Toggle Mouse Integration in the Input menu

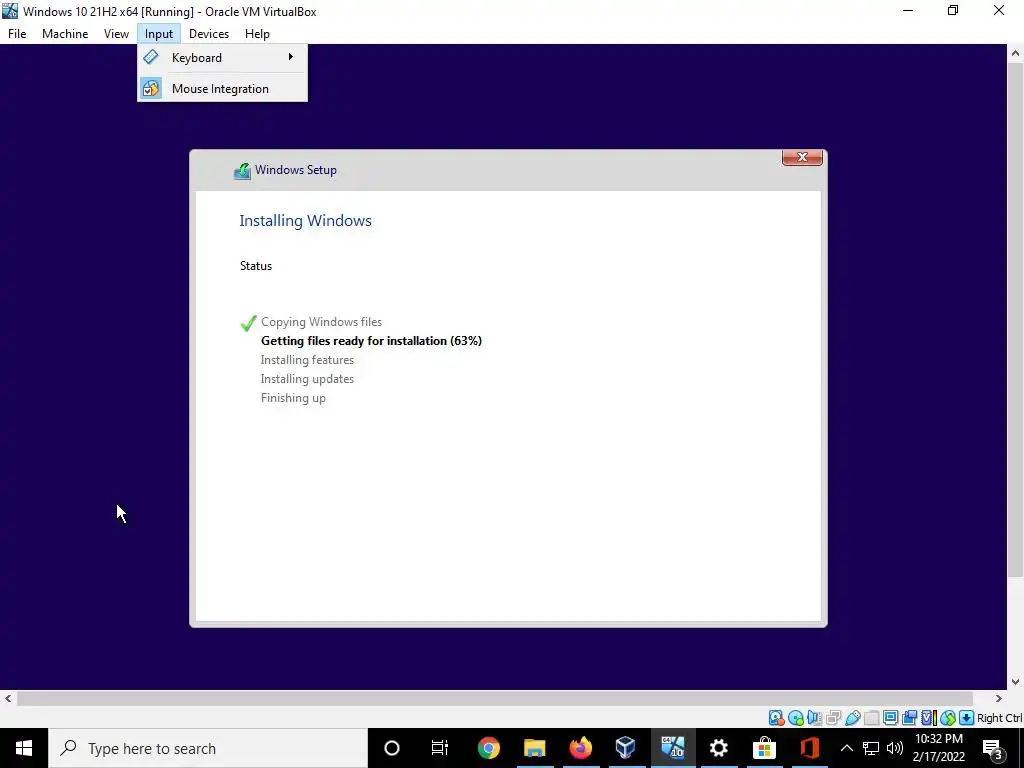[222, 89]
